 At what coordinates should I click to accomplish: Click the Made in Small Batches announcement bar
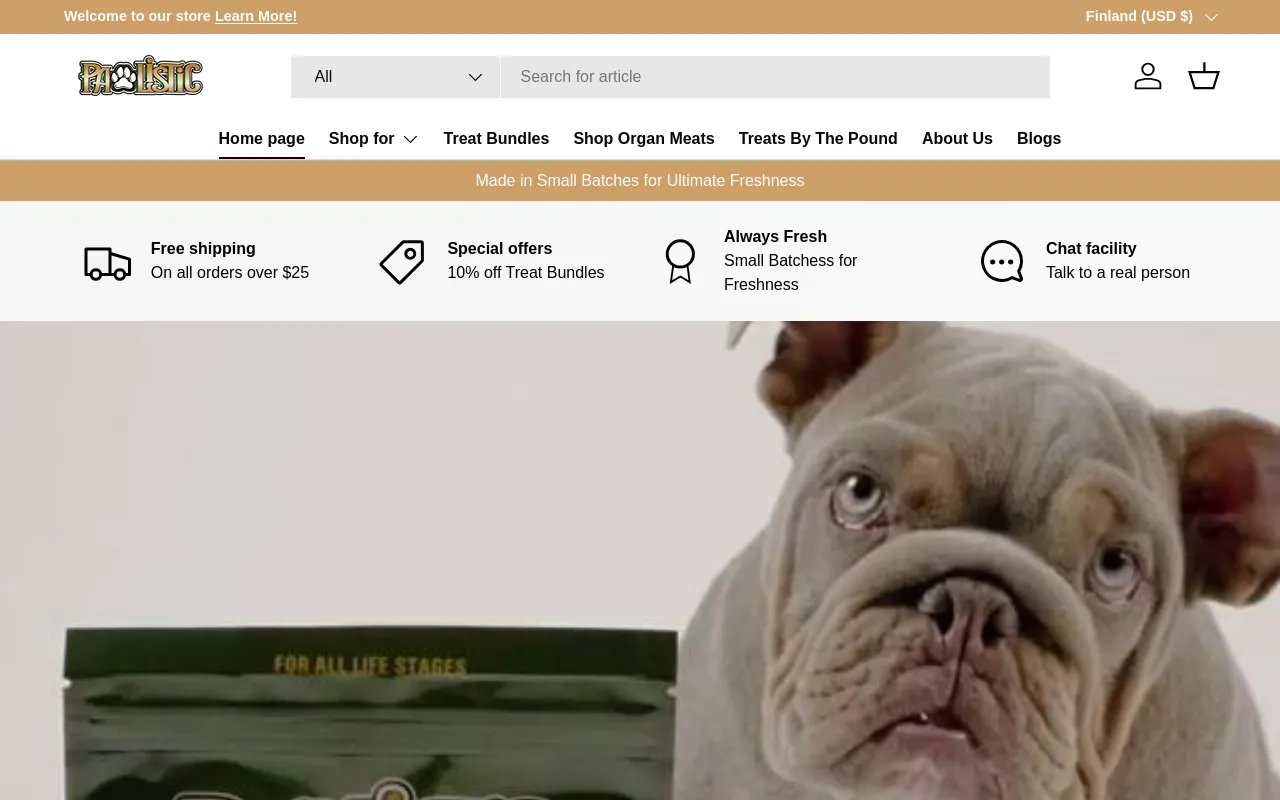640,181
